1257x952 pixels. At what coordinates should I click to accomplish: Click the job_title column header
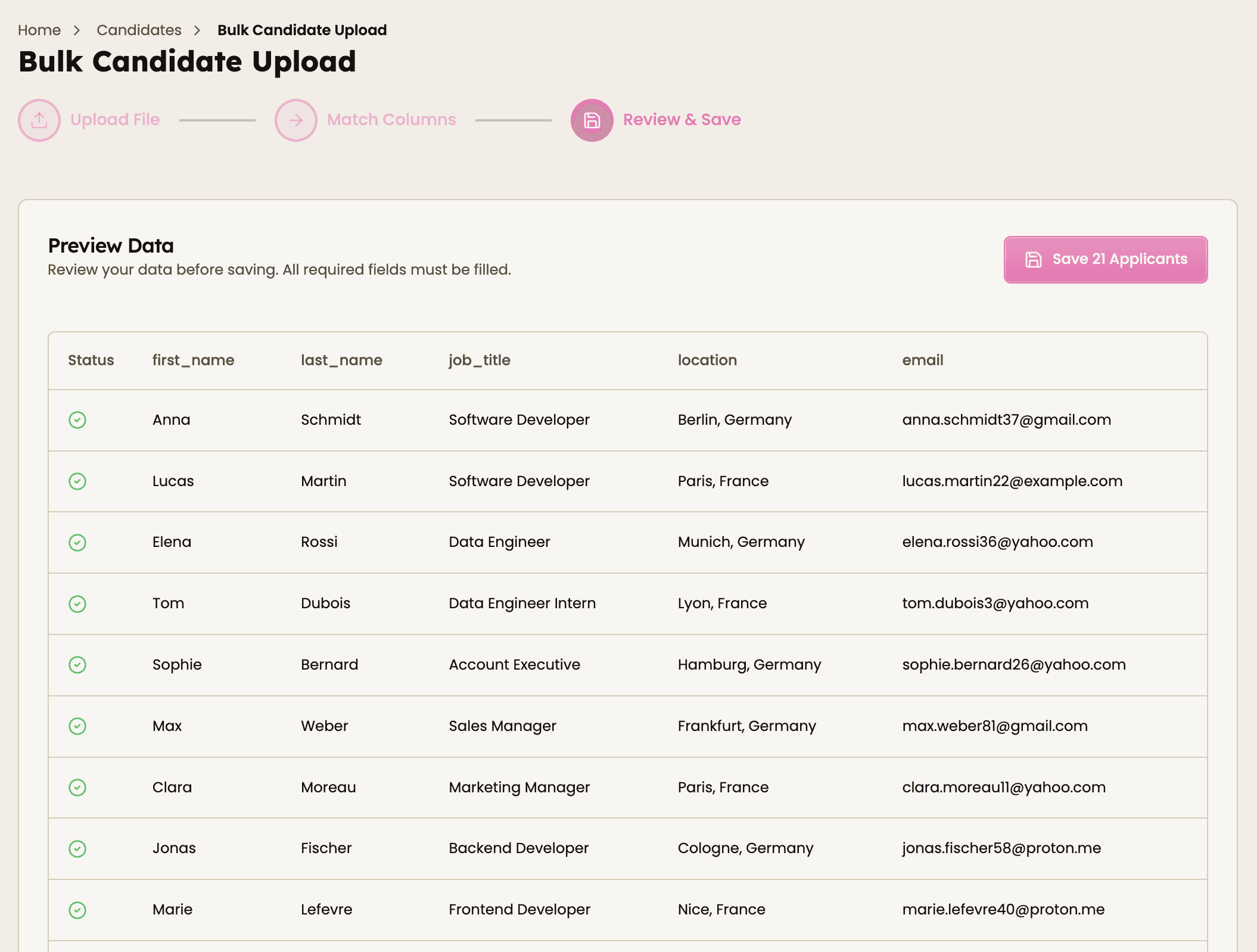(479, 360)
